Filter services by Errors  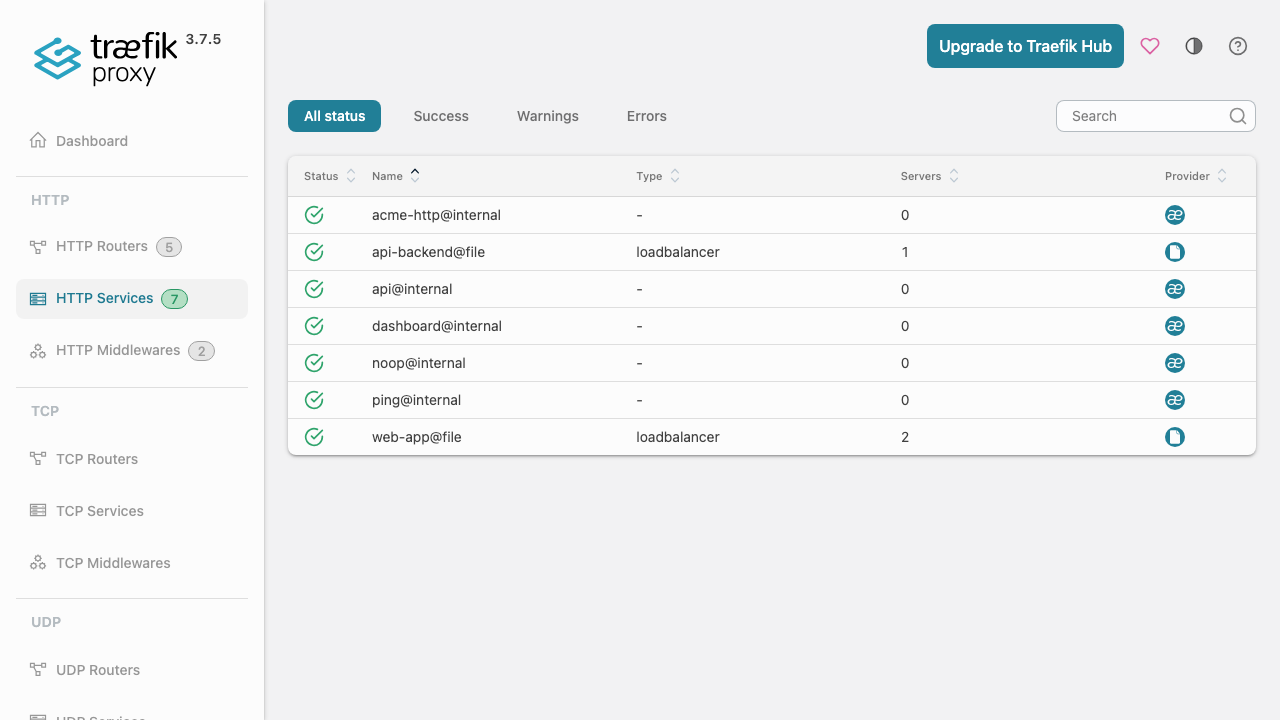(647, 116)
